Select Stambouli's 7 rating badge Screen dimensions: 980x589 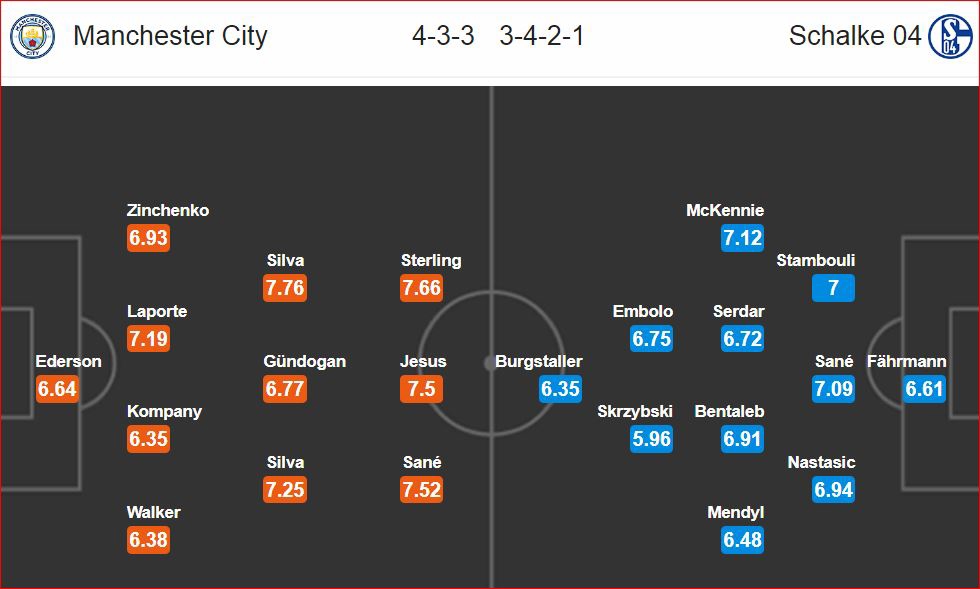click(x=833, y=288)
